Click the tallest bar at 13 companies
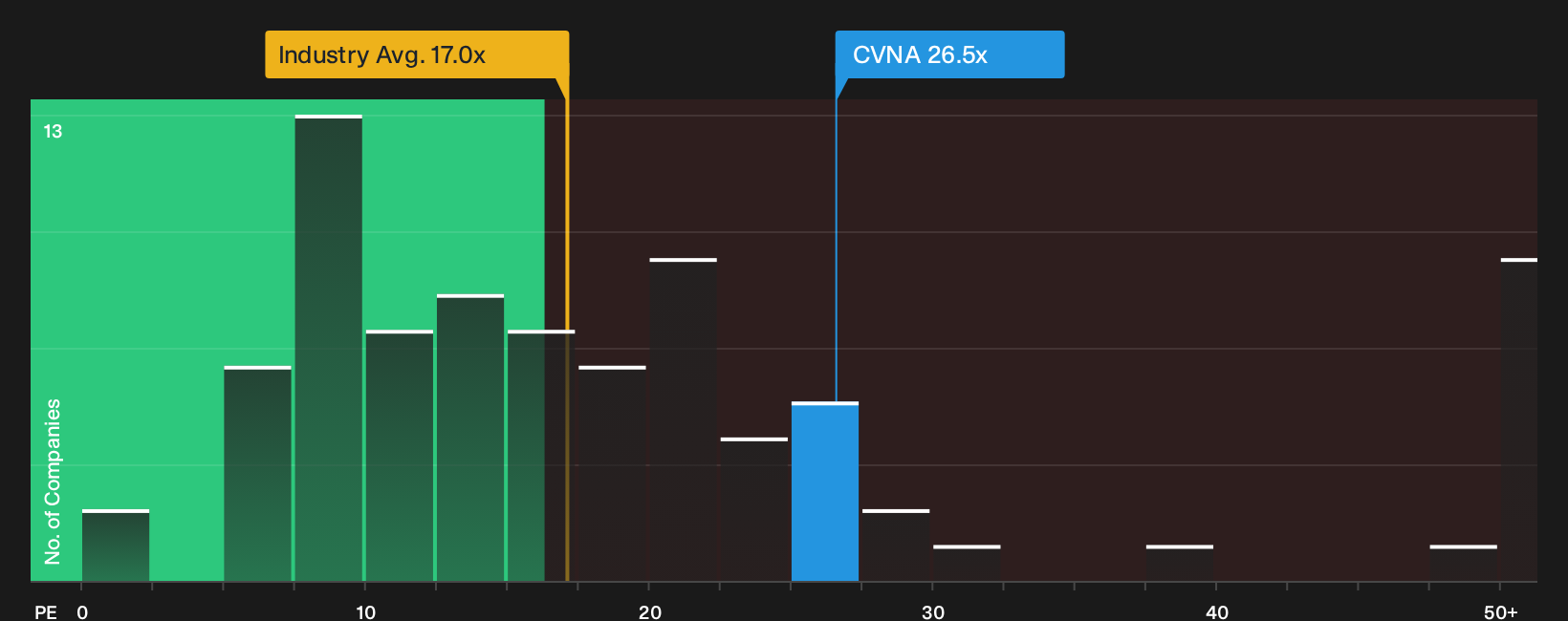Image resolution: width=1568 pixels, height=621 pixels. pyautogui.click(x=329, y=349)
